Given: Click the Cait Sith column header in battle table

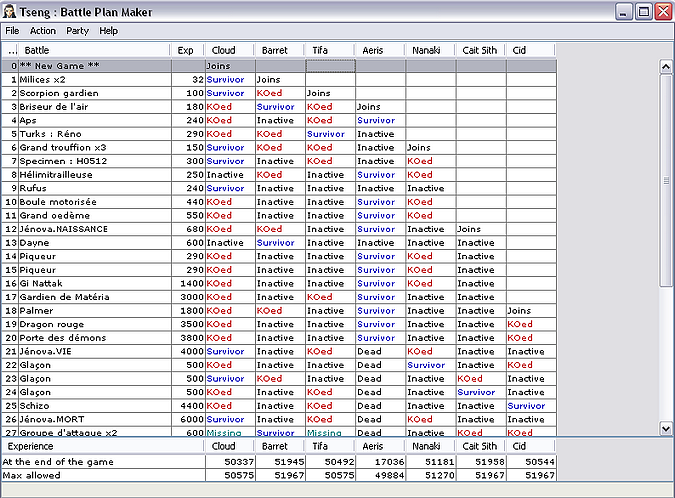Looking at the screenshot, I should pos(480,50).
